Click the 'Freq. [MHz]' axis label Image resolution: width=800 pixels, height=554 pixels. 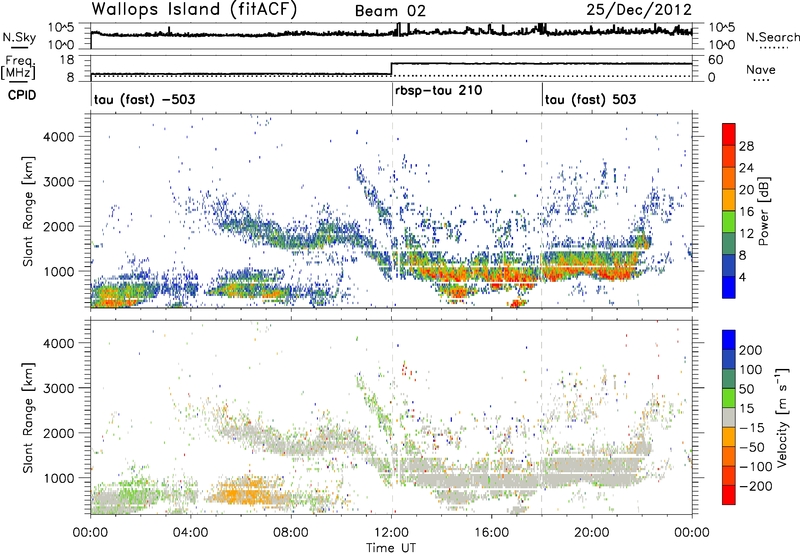click(x=20, y=67)
